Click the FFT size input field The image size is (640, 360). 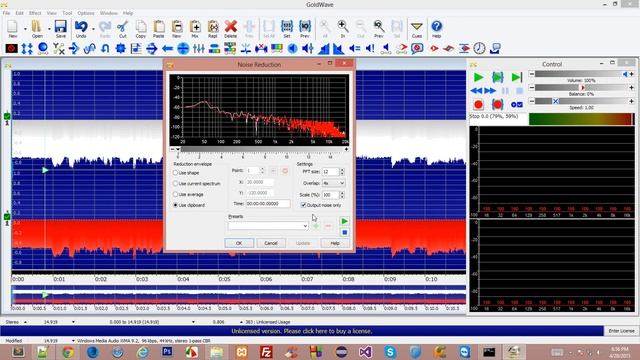click(331, 172)
